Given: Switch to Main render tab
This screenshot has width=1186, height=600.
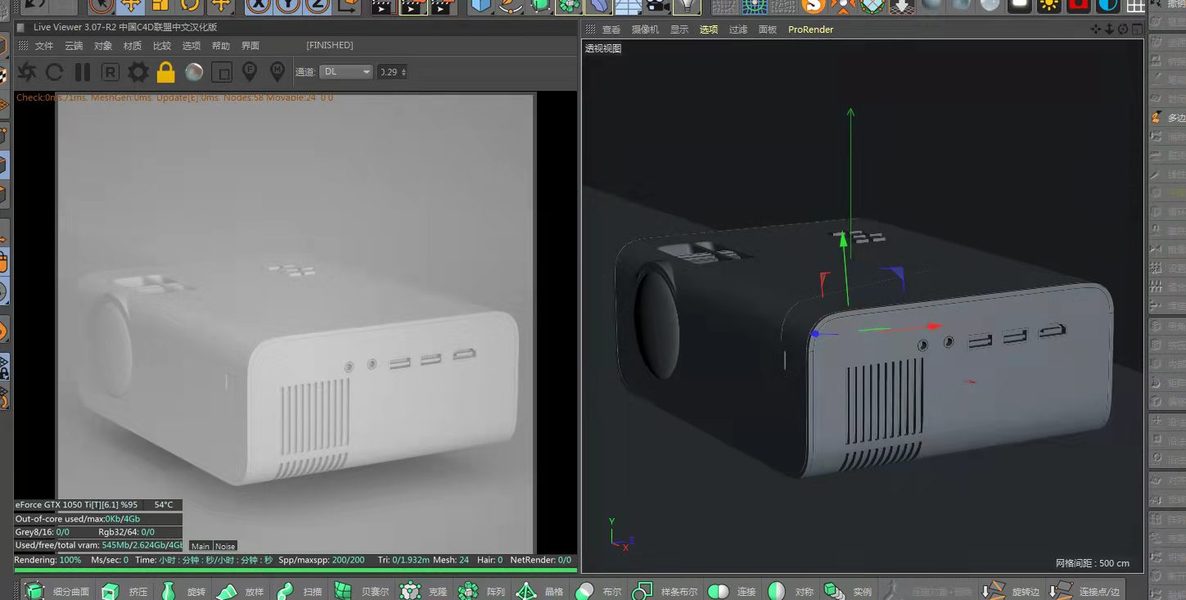Looking at the screenshot, I should click(200, 546).
